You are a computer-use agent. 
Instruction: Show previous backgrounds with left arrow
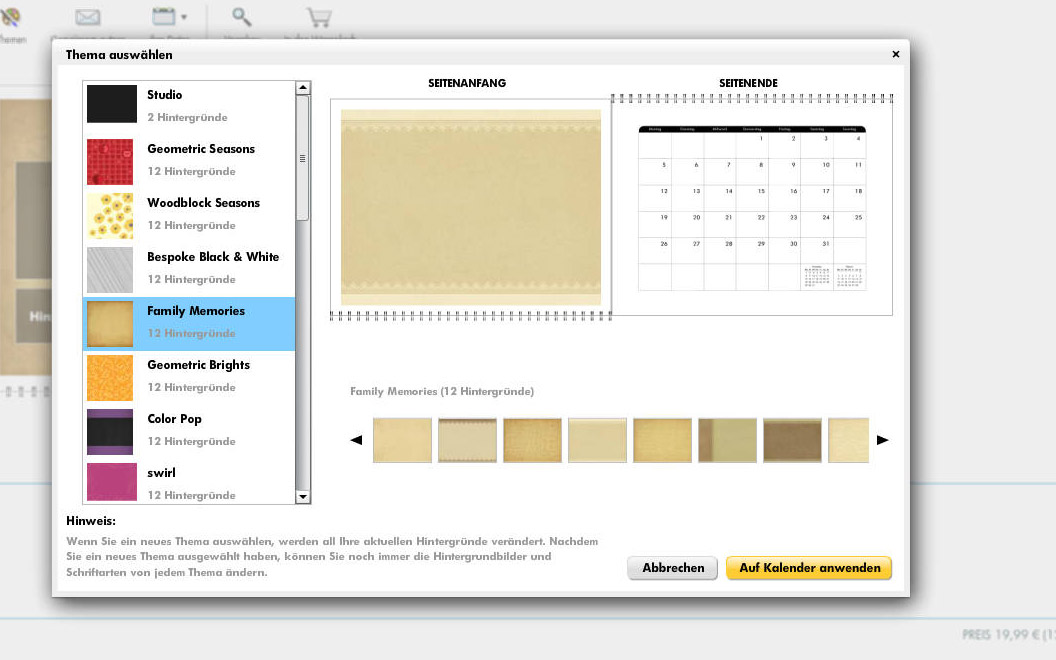coord(356,440)
